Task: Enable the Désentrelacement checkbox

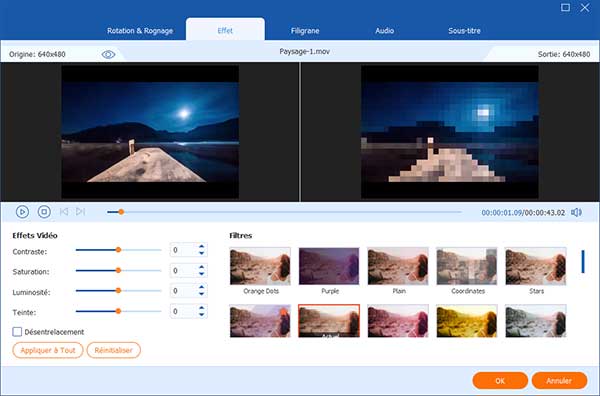Action: pyautogui.click(x=17, y=332)
